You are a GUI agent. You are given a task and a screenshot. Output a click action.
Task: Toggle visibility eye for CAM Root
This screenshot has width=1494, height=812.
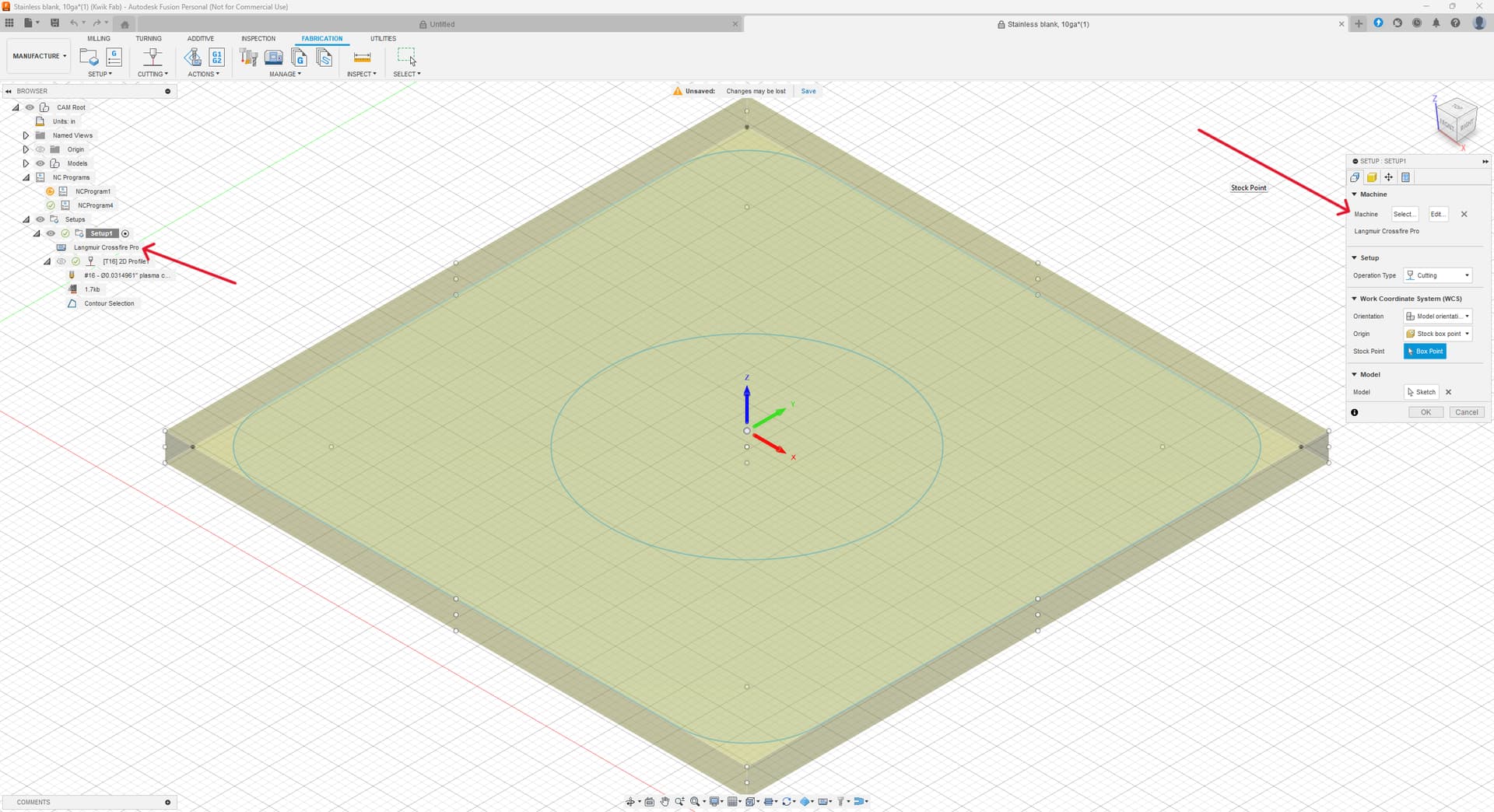tap(30, 107)
